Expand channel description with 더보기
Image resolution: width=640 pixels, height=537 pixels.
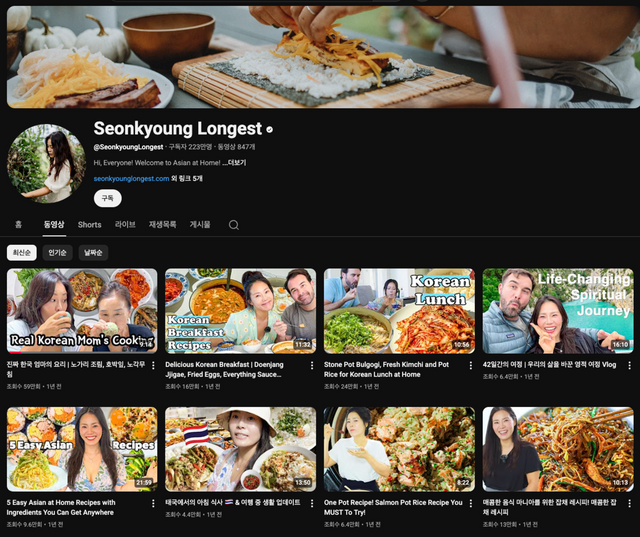pyautogui.click(x=236, y=162)
